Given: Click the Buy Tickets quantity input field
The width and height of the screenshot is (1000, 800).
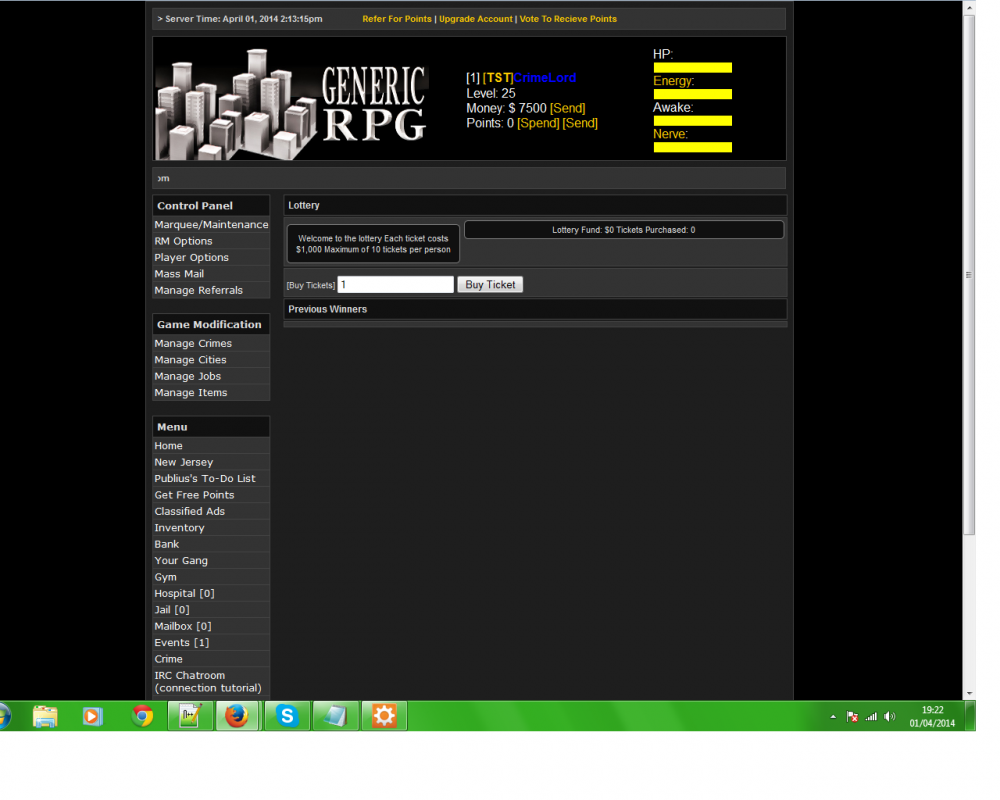Looking at the screenshot, I should [395, 285].
